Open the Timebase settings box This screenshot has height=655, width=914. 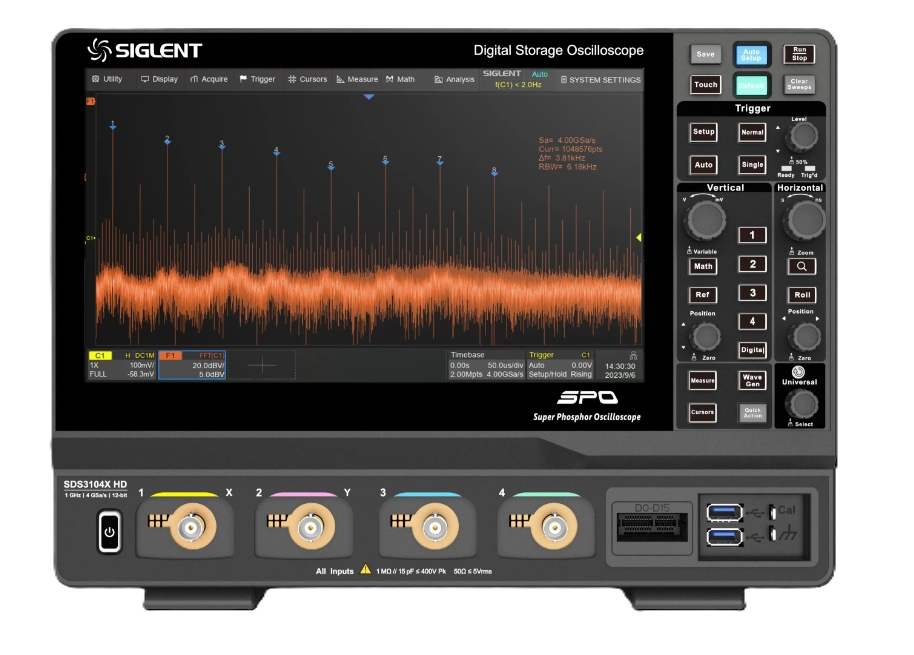tap(485, 365)
